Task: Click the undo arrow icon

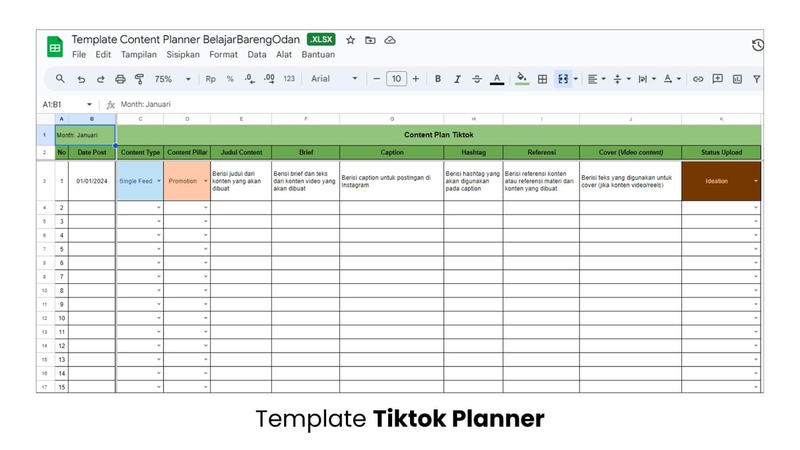Action: [81, 79]
